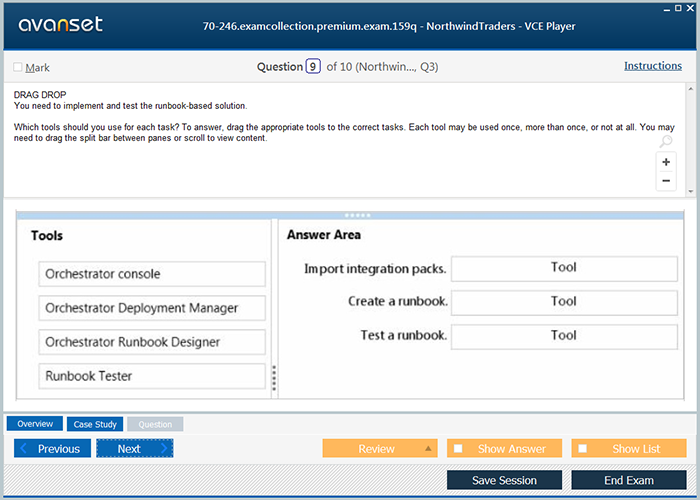The height and width of the screenshot is (500, 700).
Task: Click the End Exam button
Action: click(x=628, y=480)
